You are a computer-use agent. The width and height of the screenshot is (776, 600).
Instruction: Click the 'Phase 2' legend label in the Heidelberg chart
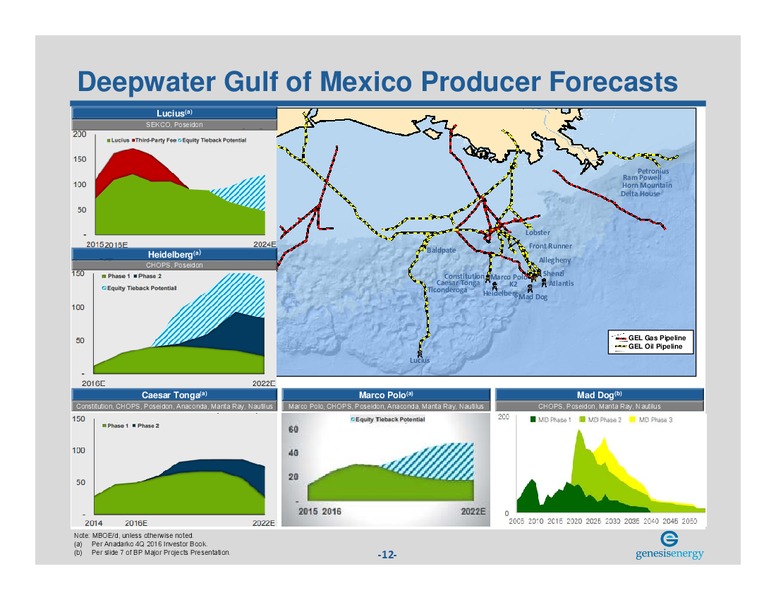tap(150, 276)
